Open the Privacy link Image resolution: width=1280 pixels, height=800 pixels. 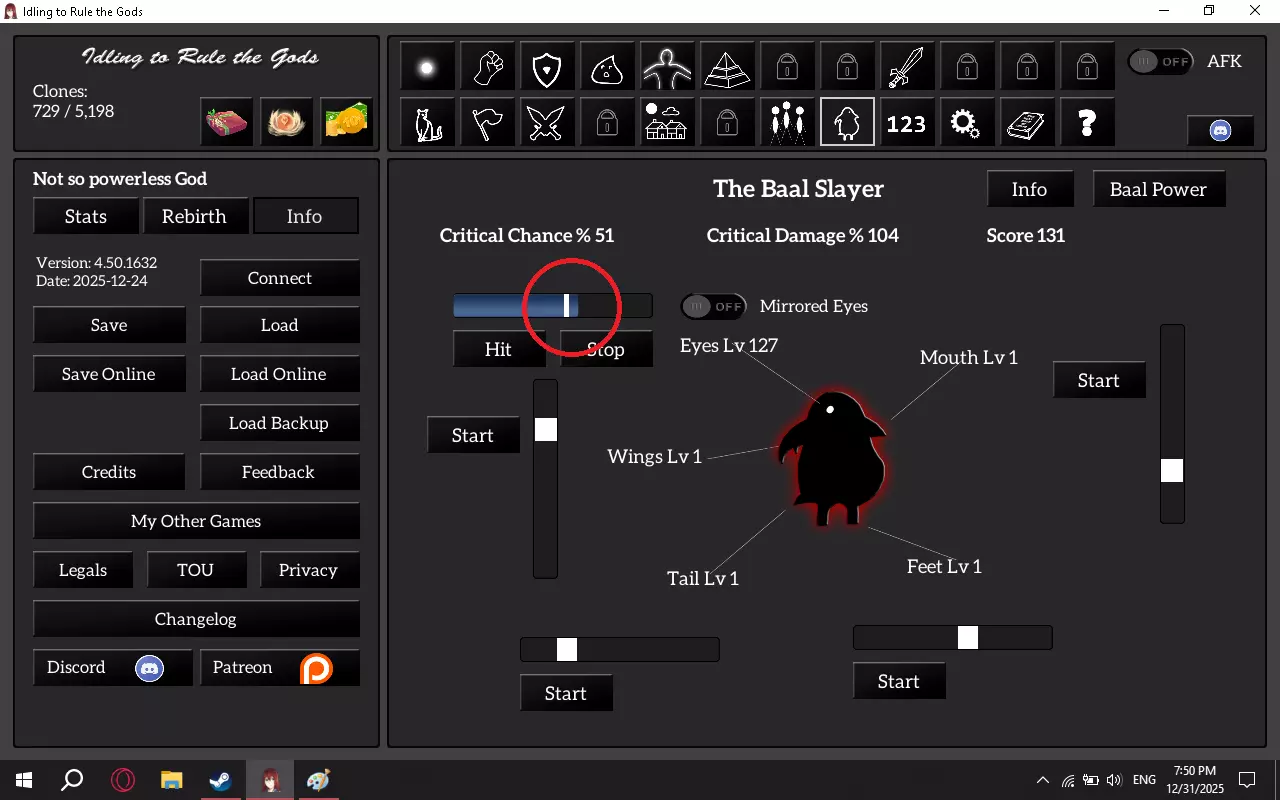click(309, 570)
